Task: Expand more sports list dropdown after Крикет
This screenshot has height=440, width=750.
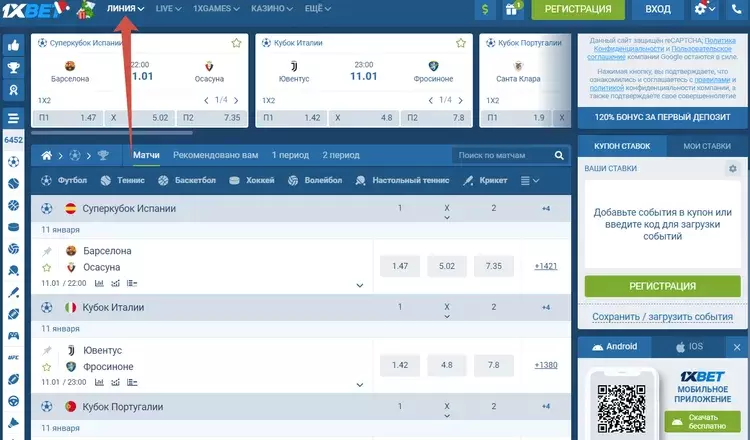Action: click(529, 181)
